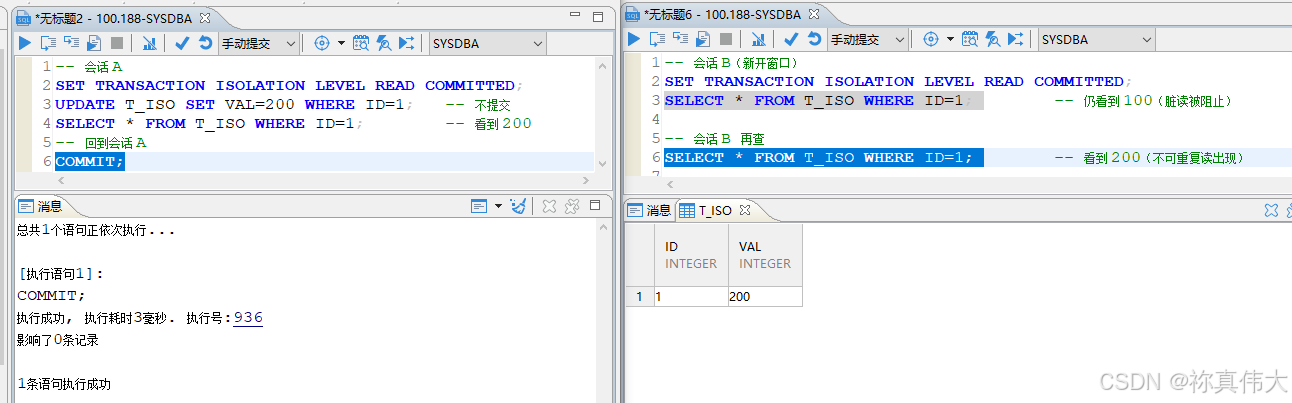This screenshot has height=403, width=1292.
Task: Click the ID INTEGER column header
Action: (x=692, y=255)
